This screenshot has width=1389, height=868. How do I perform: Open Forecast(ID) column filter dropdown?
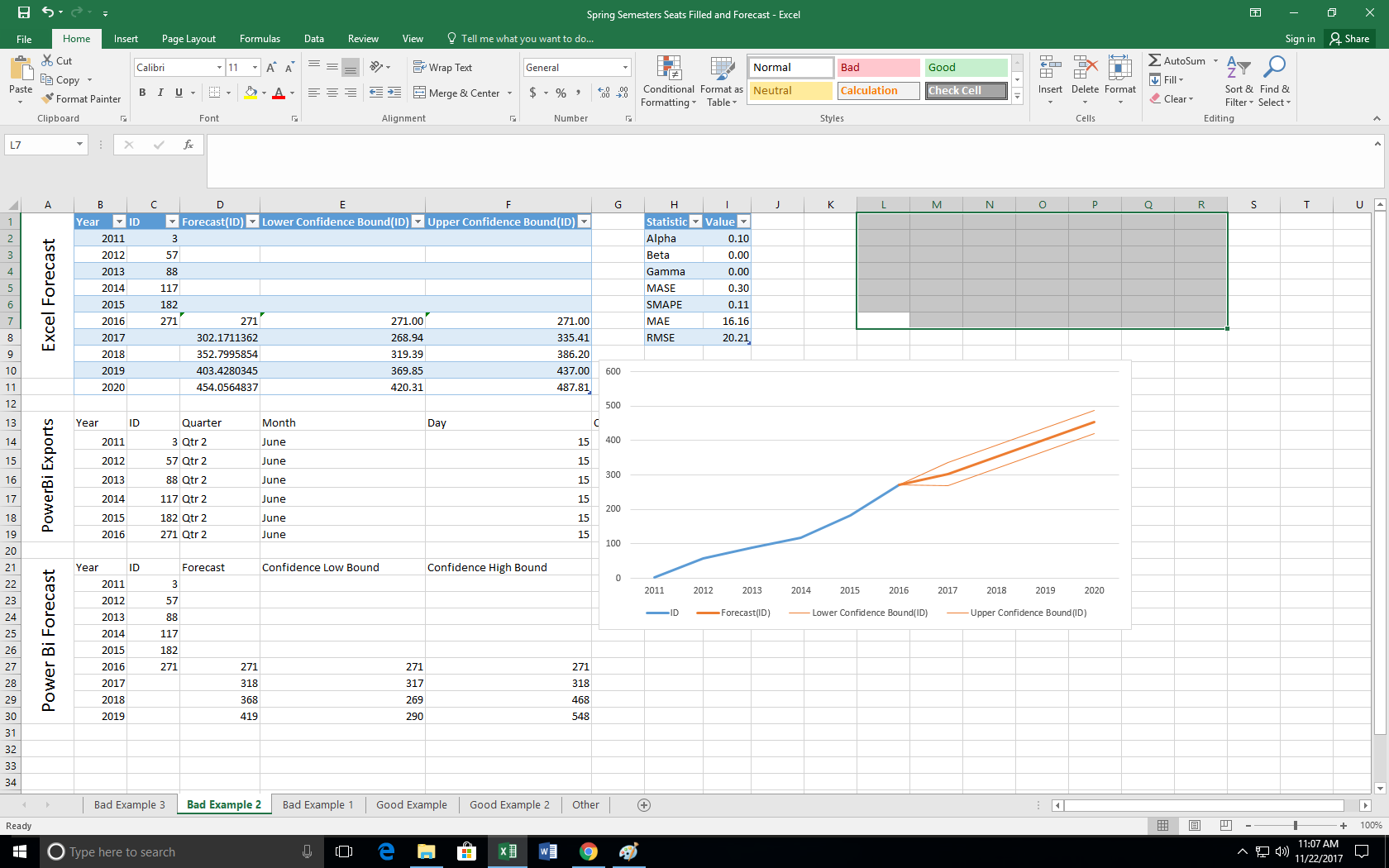point(252,222)
